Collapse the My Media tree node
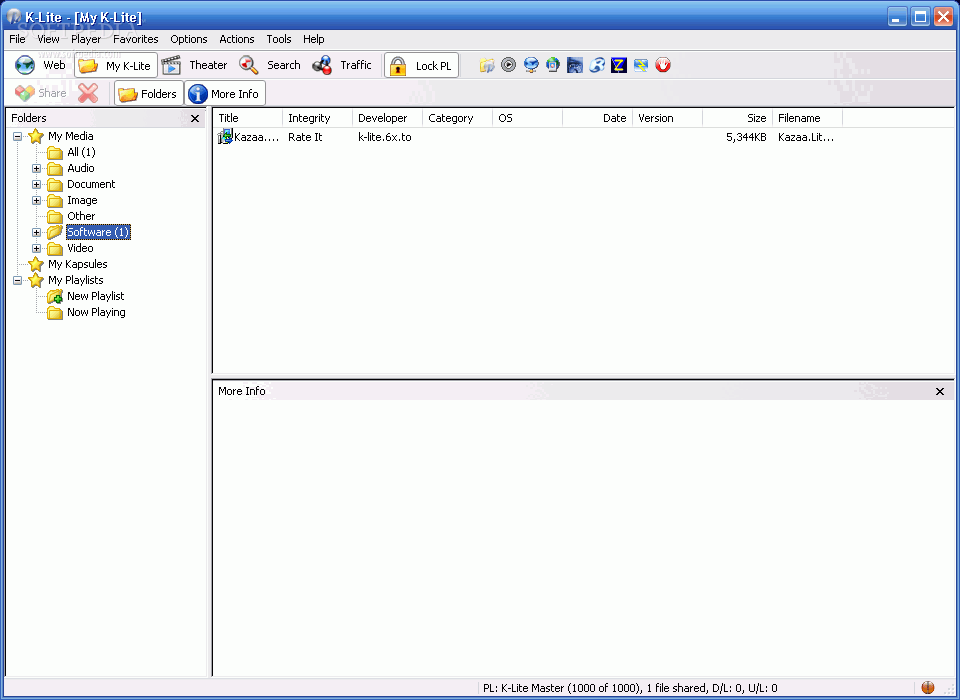The image size is (960, 700). click(18, 137)
